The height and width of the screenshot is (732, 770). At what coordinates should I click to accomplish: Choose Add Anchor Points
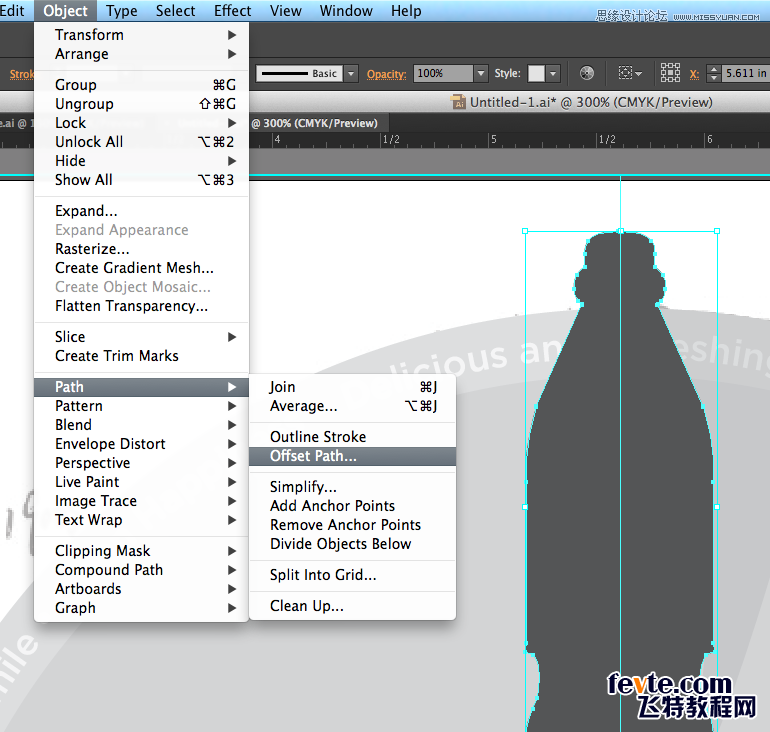[x=353, y=506]
